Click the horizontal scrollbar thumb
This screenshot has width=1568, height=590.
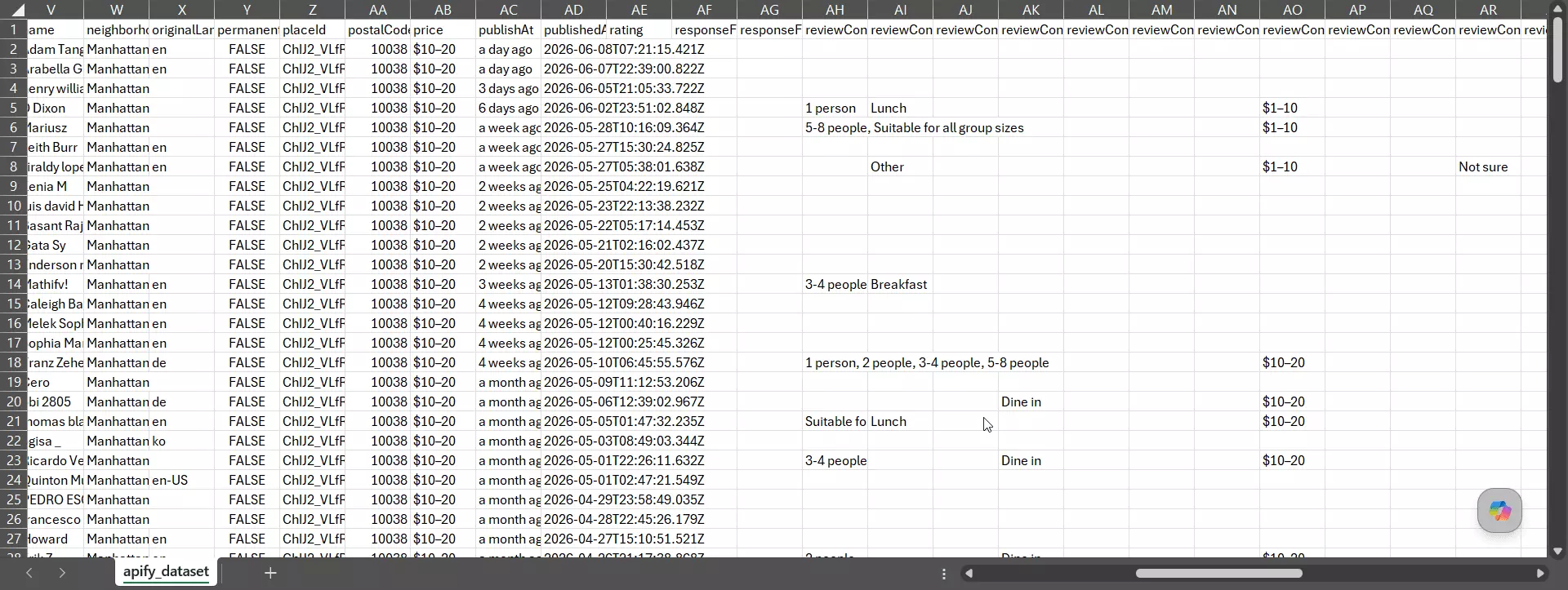(x=1218, y=573)
